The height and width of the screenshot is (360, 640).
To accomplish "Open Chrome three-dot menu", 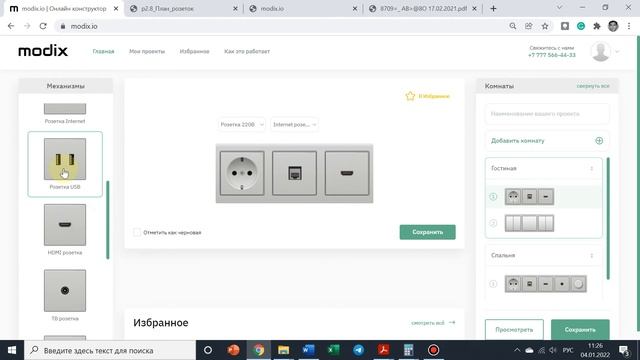I will coord(629,26).
